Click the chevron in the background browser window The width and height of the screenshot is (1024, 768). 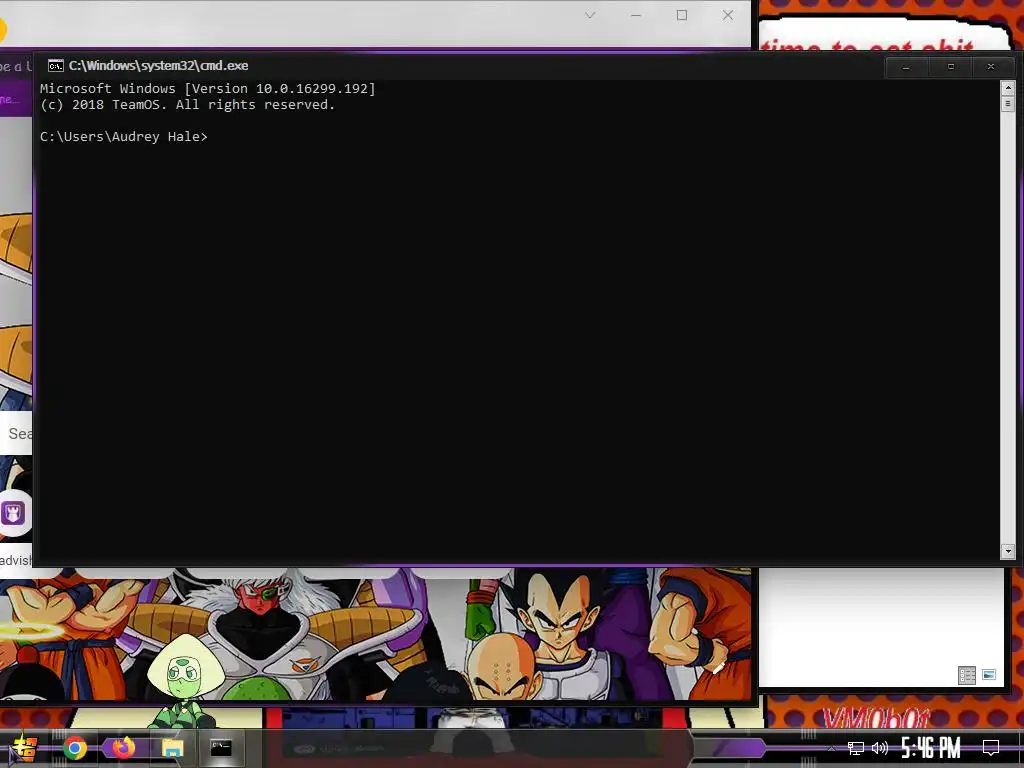(590, 15)
